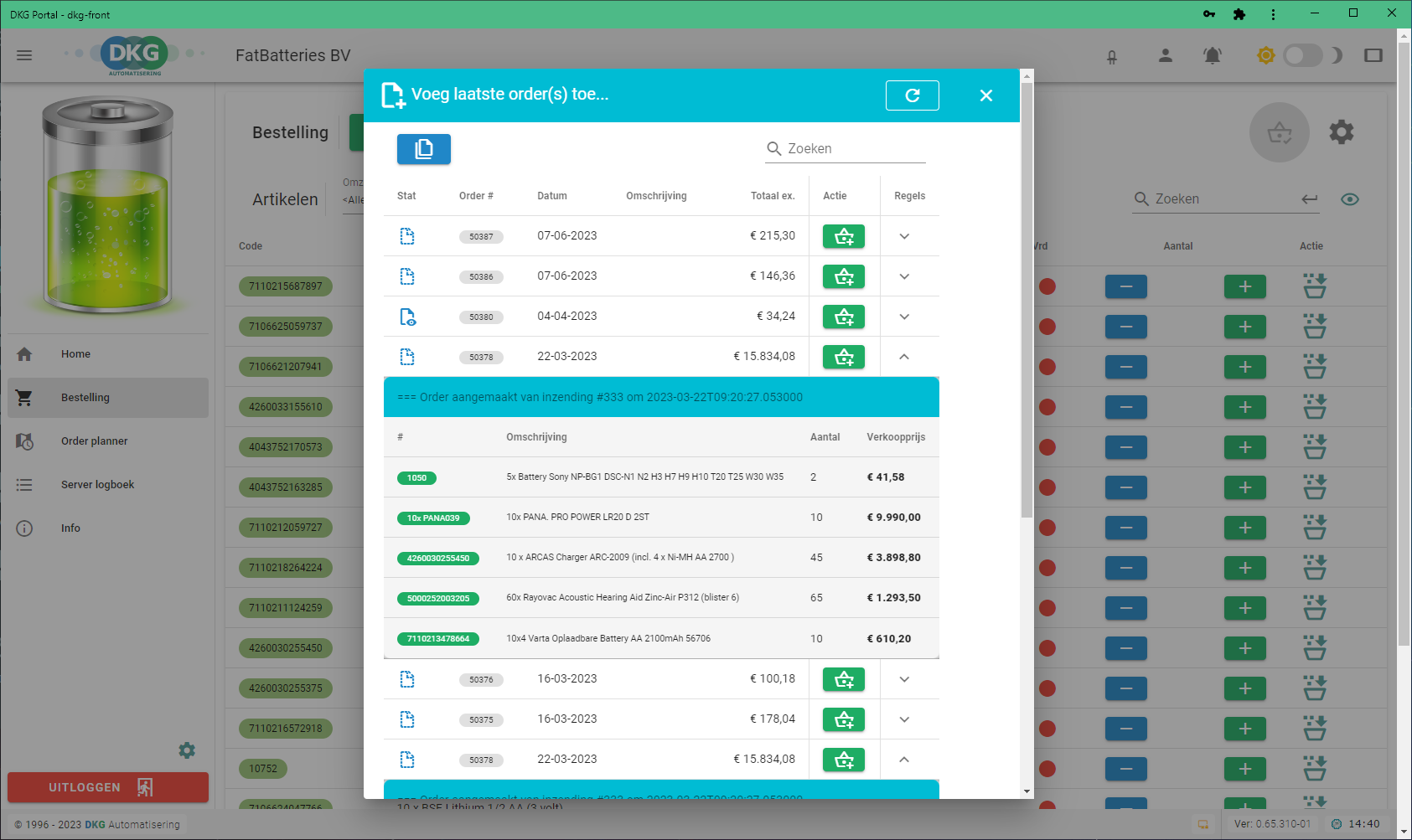Close the order dialog with X

(985, 95)
